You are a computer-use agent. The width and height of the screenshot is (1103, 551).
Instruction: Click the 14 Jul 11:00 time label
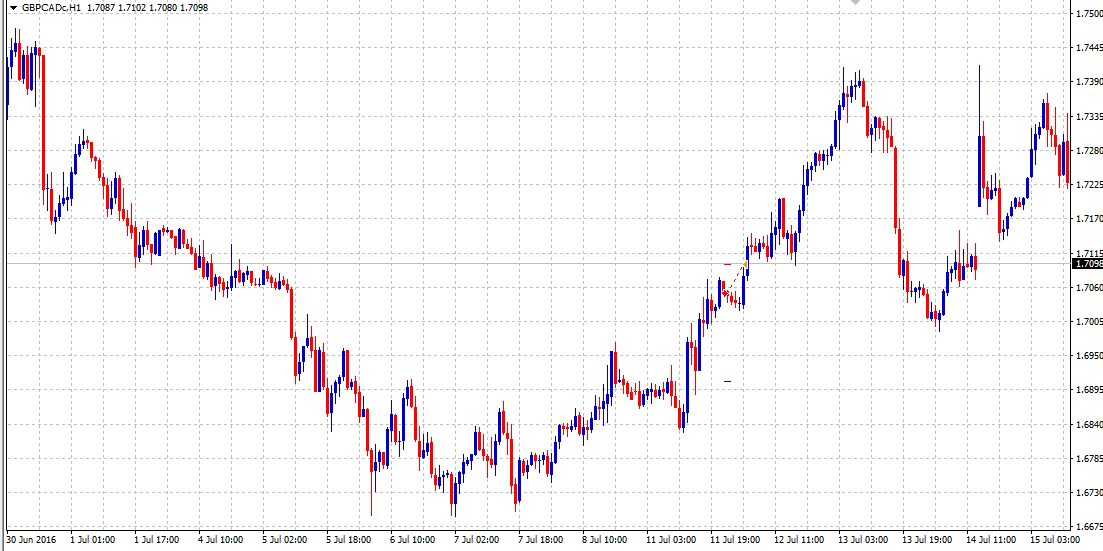(992, 540)
